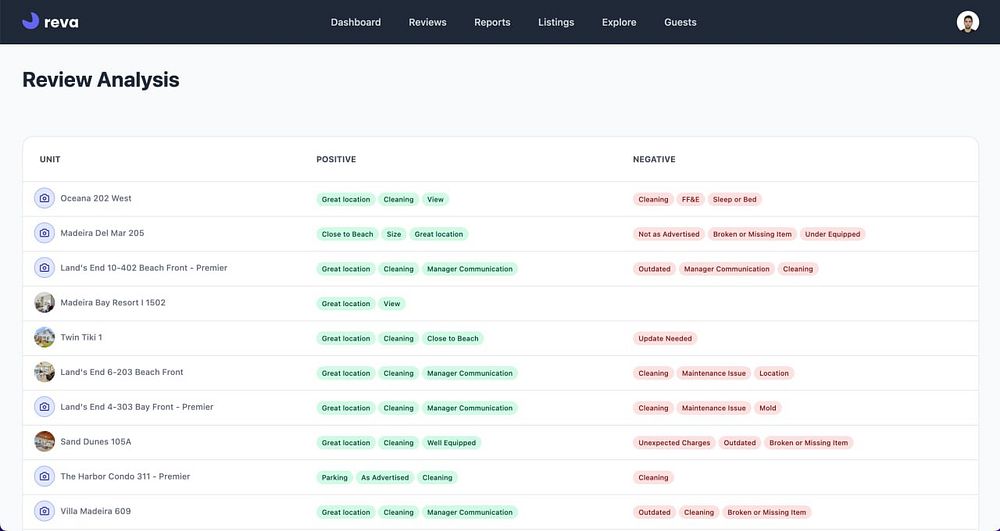Click View tag for Oceana 202 West
The height and width of the screenshot is (531, 1000).
click(436, 200)
